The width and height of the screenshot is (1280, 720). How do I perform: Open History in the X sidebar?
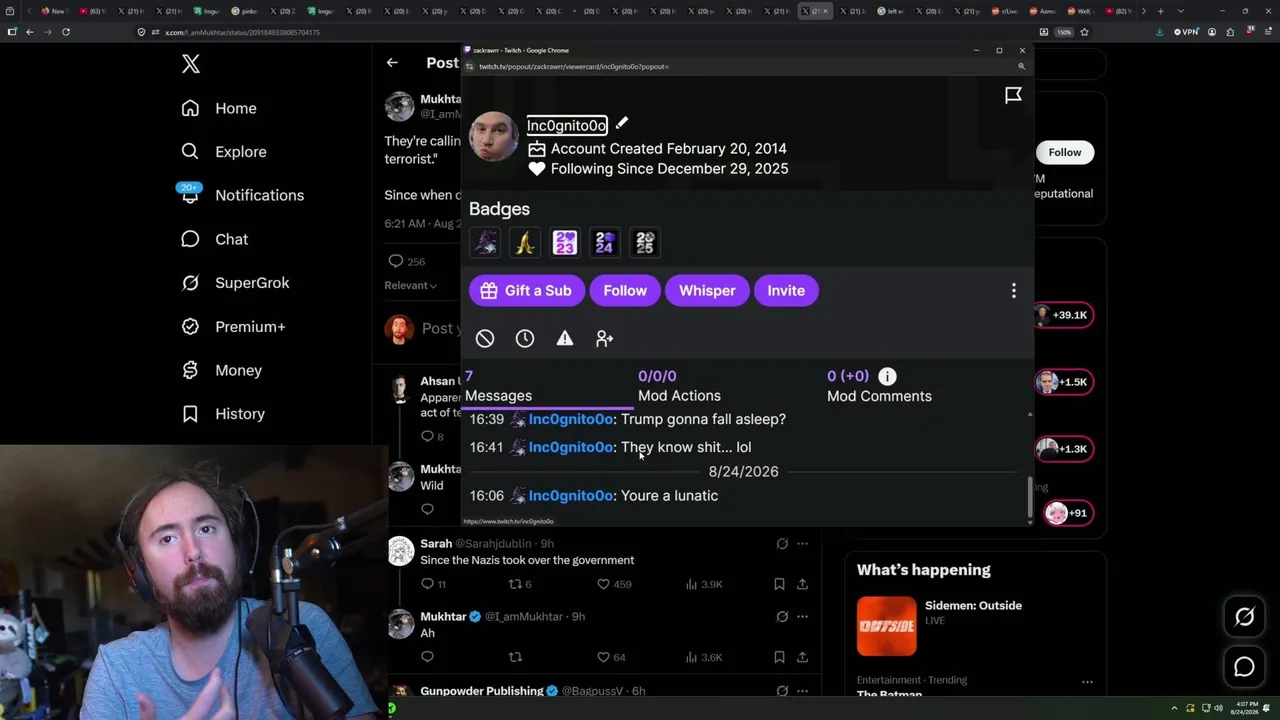point(223,414)
